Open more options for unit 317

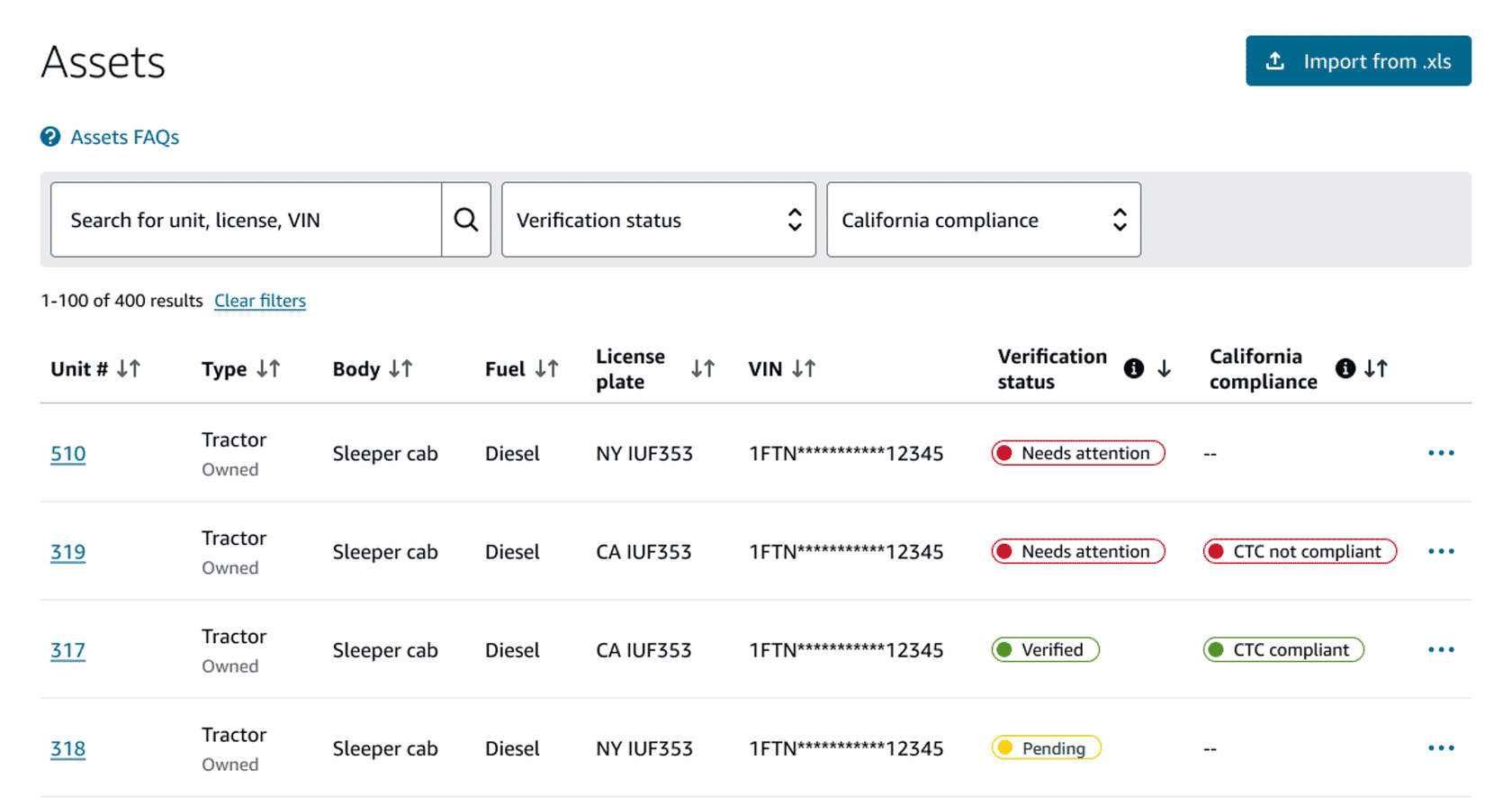(x=1441, y=649)
